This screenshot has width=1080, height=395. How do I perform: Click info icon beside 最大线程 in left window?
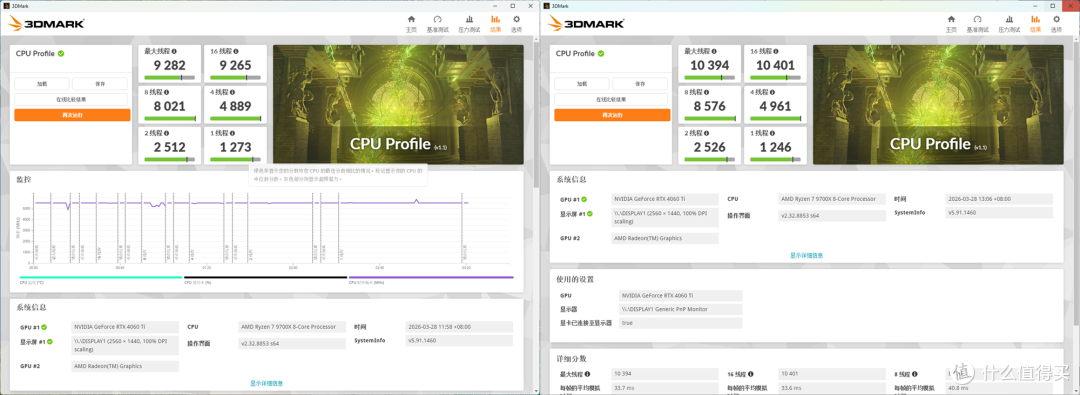pos(174,52)
